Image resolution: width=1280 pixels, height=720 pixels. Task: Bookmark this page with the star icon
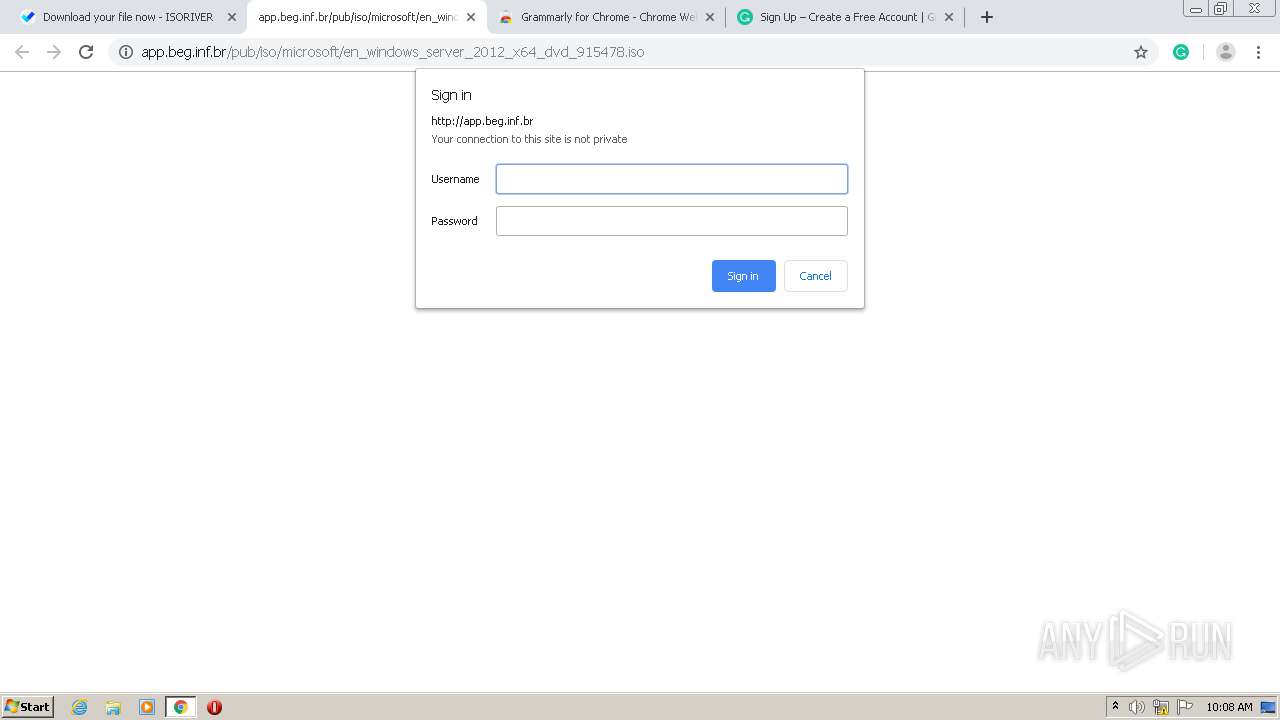tap(1141, 52)
